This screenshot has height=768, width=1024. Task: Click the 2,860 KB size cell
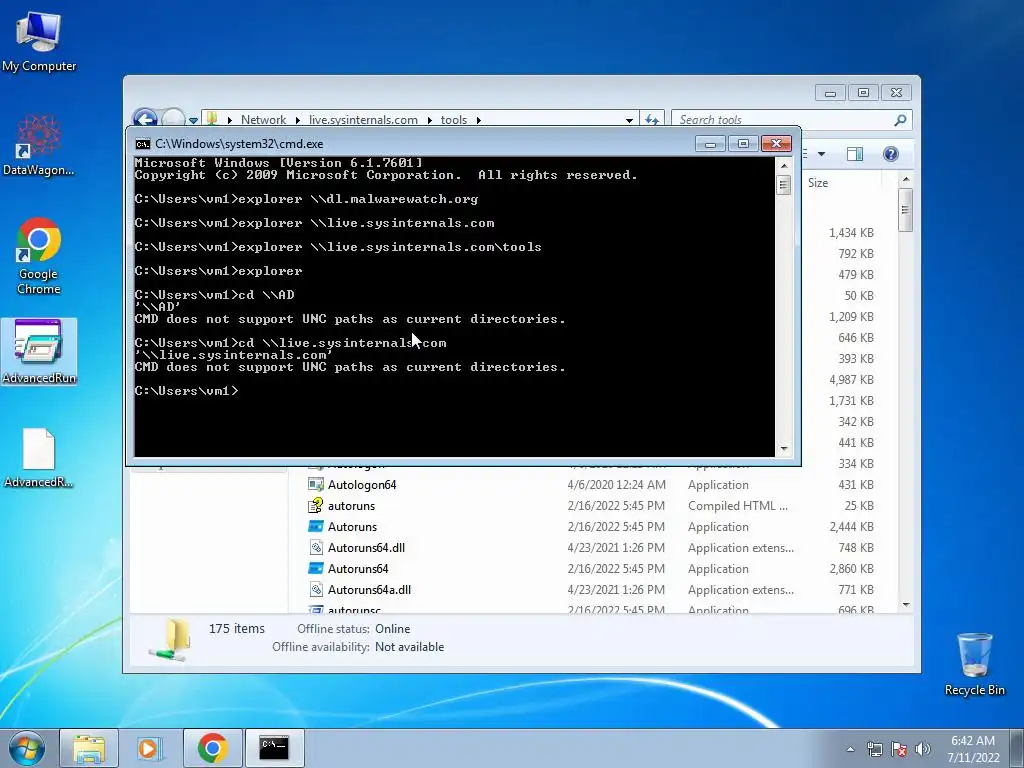tap(852, 568)
